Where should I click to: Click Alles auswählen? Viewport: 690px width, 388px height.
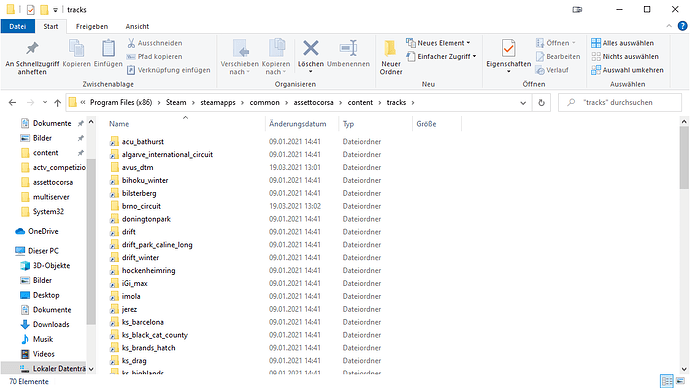pyautogui.click(x=623, y=43)
